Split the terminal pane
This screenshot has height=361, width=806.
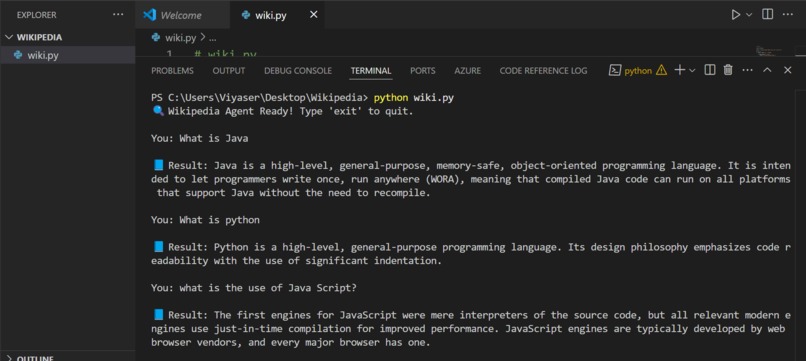pos(710,70)
